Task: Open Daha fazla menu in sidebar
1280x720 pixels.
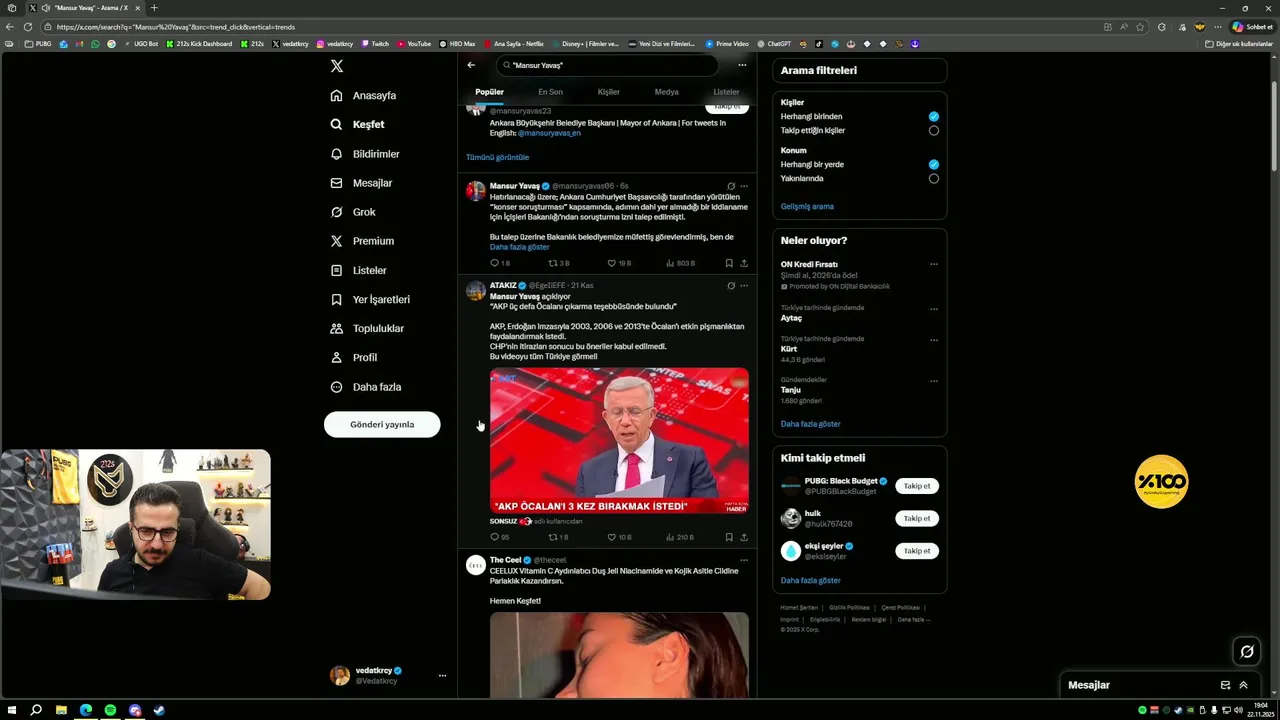Action: (366, 387)
